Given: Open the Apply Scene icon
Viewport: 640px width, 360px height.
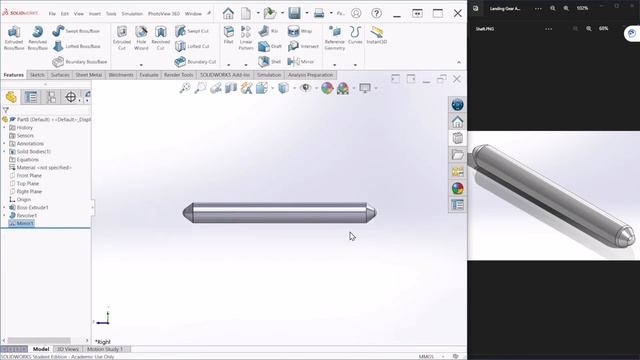Looking at the screenshot, I should [x=343, y=88].
